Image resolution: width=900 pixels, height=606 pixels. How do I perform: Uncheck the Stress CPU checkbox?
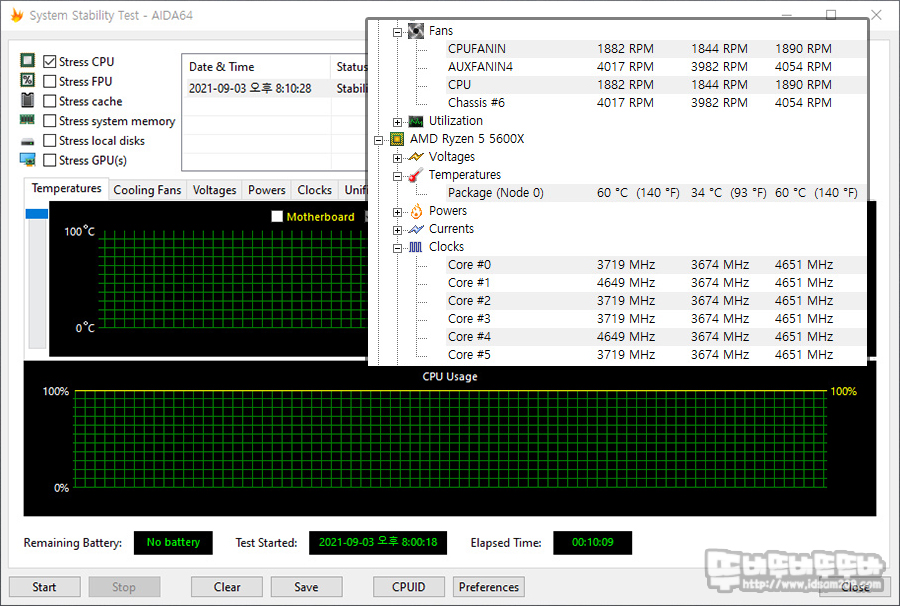50,61
